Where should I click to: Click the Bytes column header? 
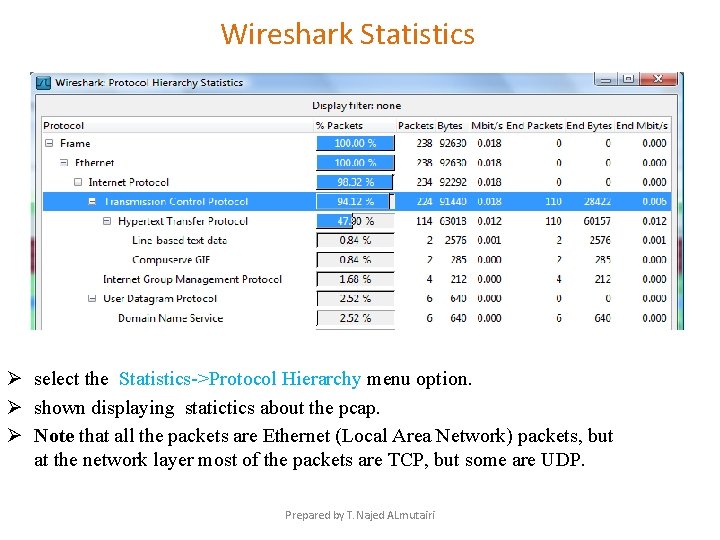pos(450,126)
